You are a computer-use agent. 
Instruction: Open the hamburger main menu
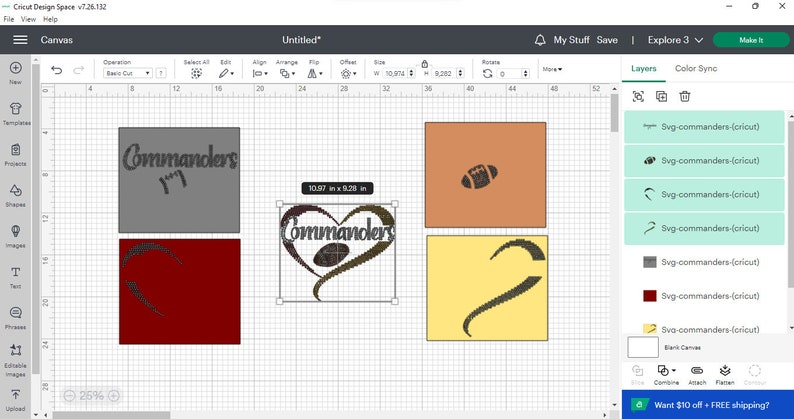[x=20, y=40]
